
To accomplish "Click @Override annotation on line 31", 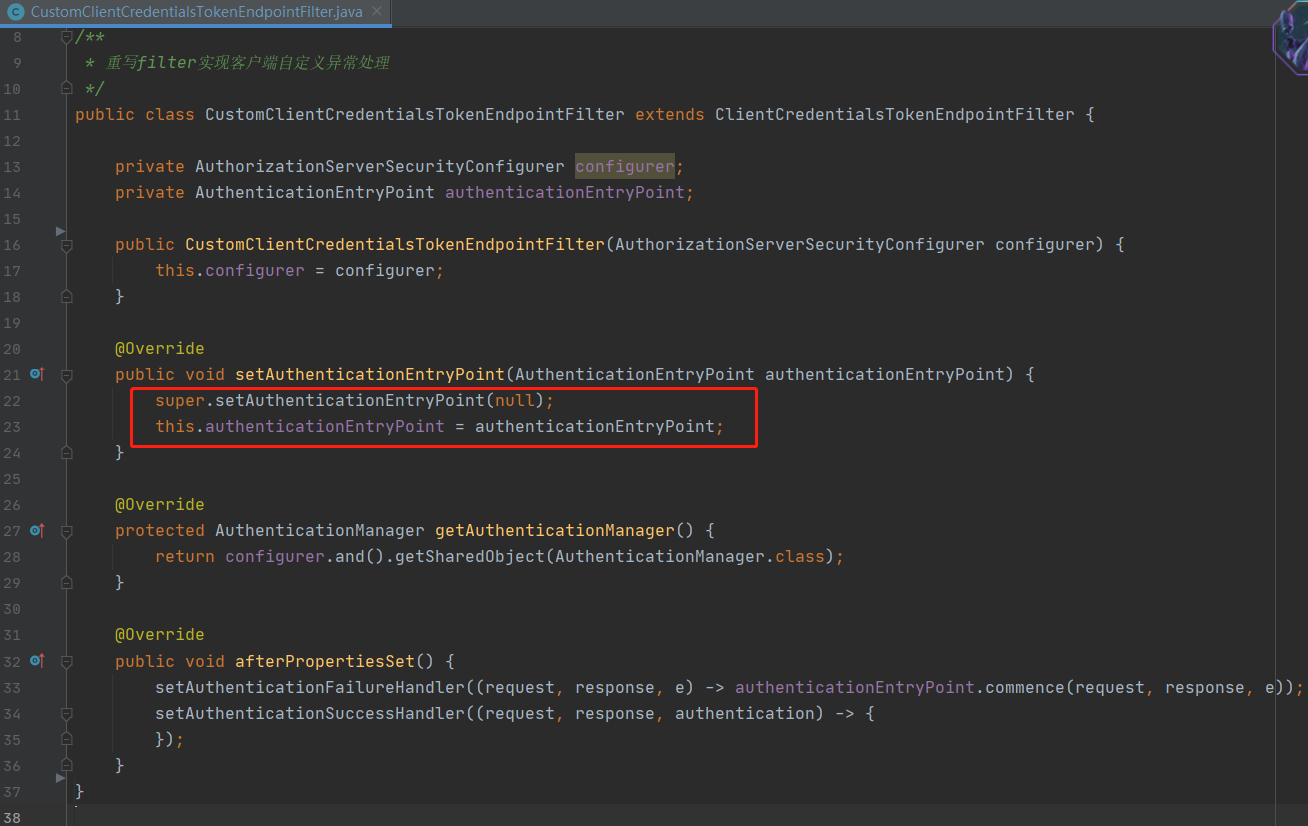I will (x=160, y=634).
